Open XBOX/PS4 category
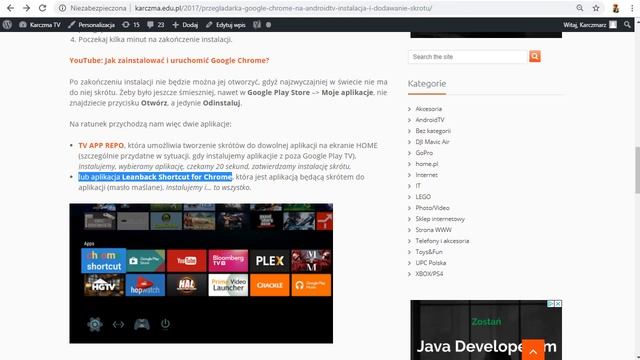Screen dimensions: 640x360 click(429, 274)
